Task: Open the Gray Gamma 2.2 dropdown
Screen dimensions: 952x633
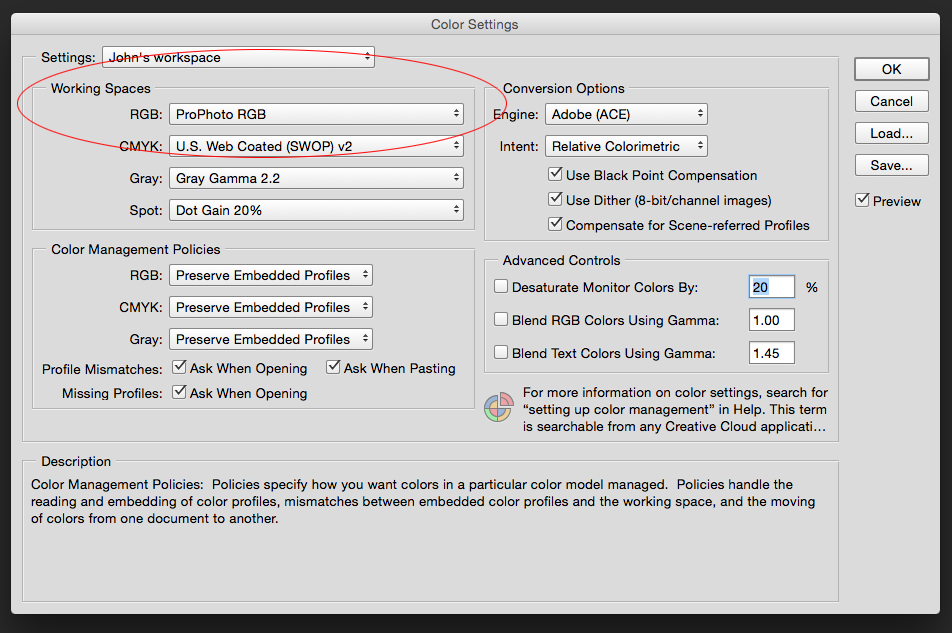Action: 316,178
